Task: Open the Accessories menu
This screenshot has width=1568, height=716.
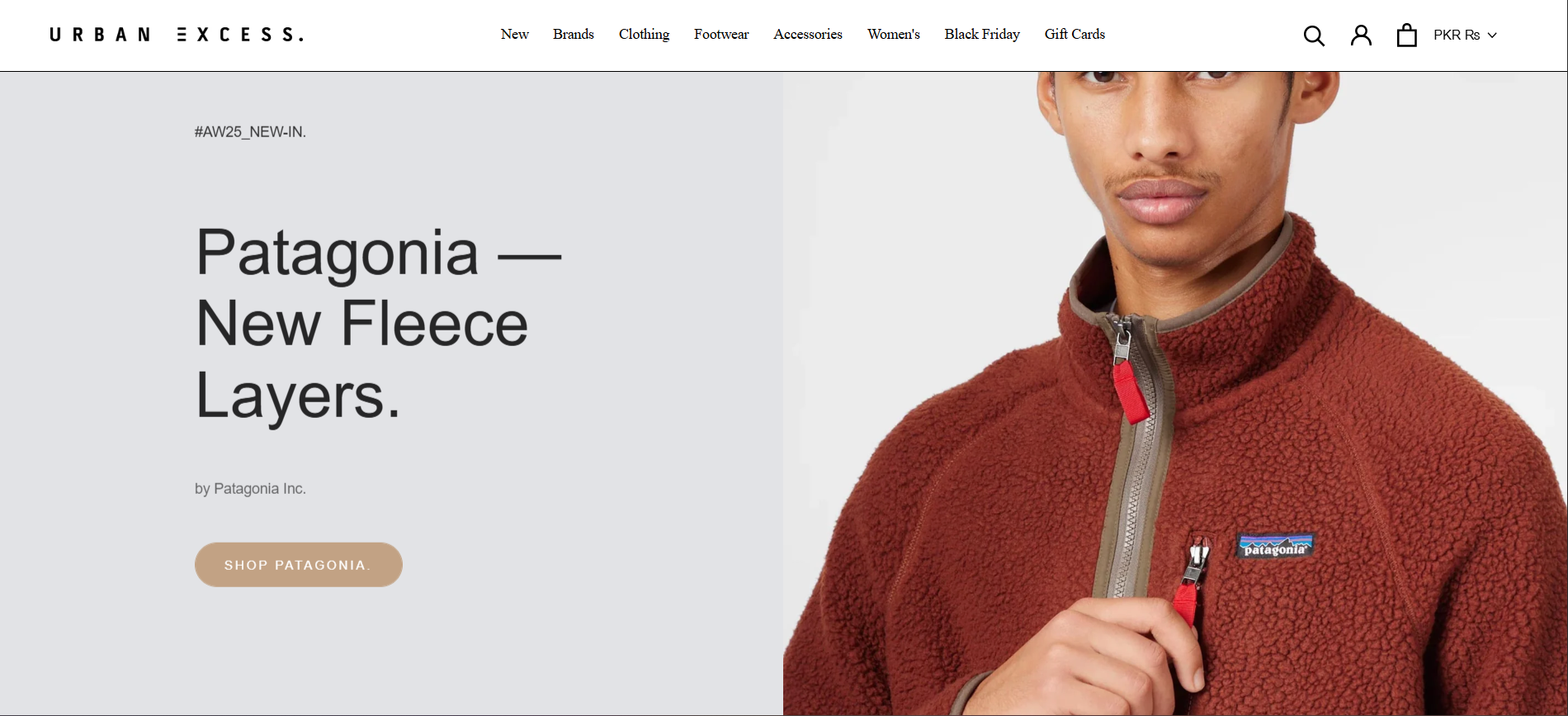Action: pos(808,34)
